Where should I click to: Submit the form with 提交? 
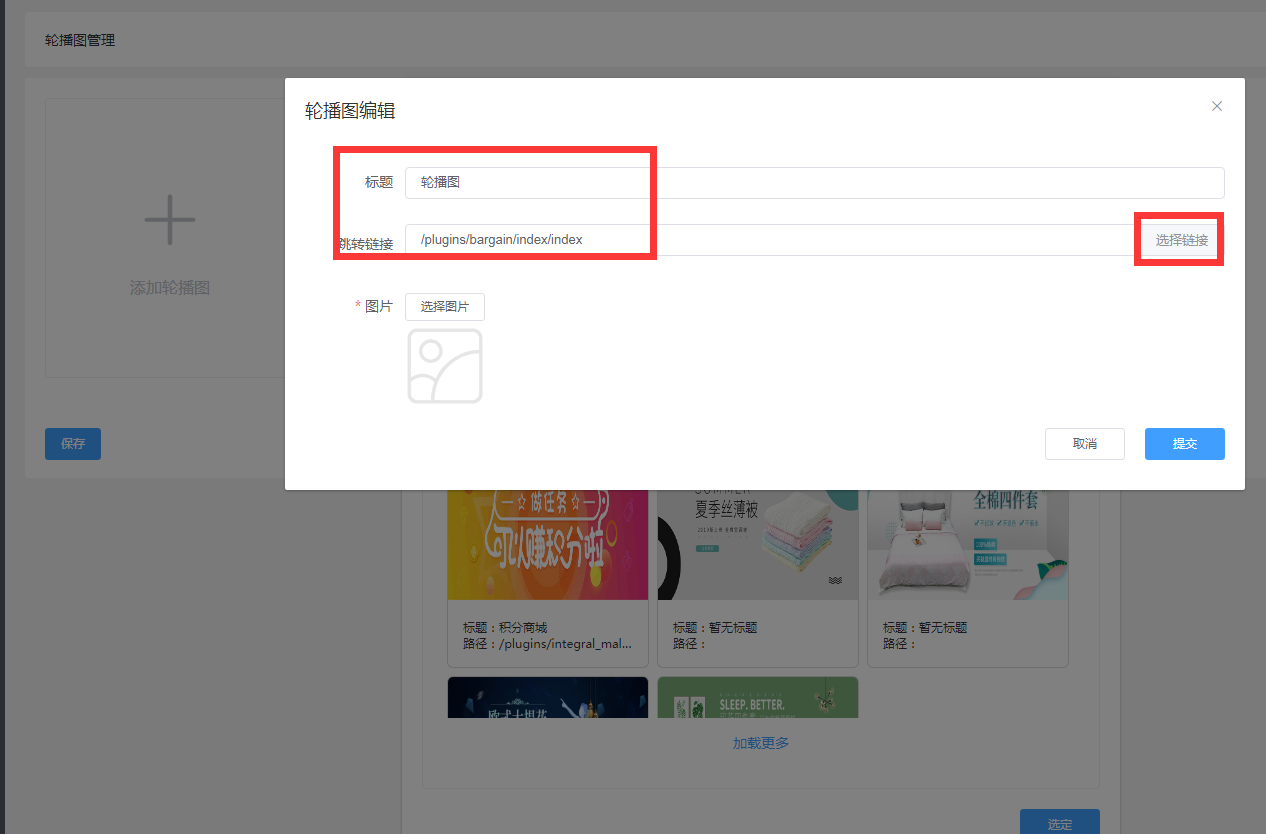click(1184, 444)
